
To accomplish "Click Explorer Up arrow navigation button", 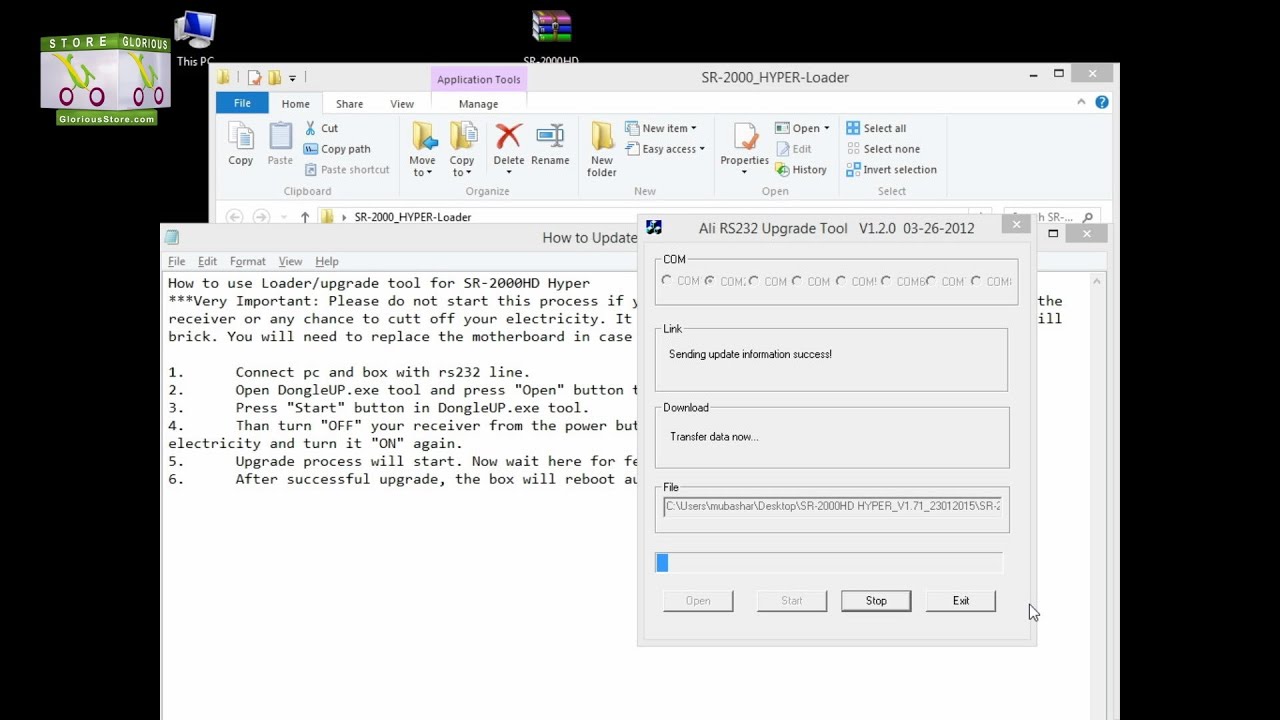I will pos(305,217).
